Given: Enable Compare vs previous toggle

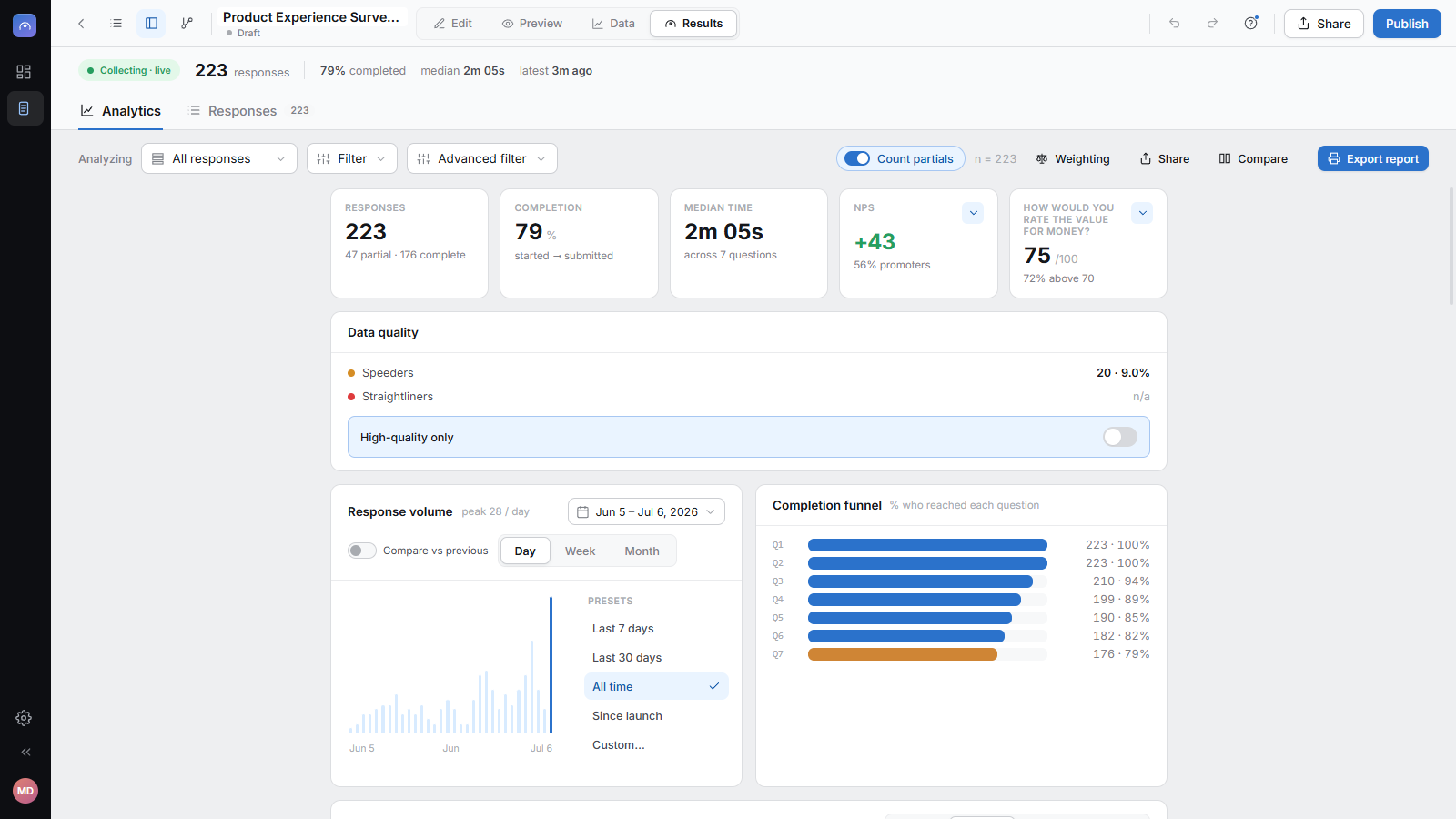Looking at the screenshot, I should [x=362, y=551].
